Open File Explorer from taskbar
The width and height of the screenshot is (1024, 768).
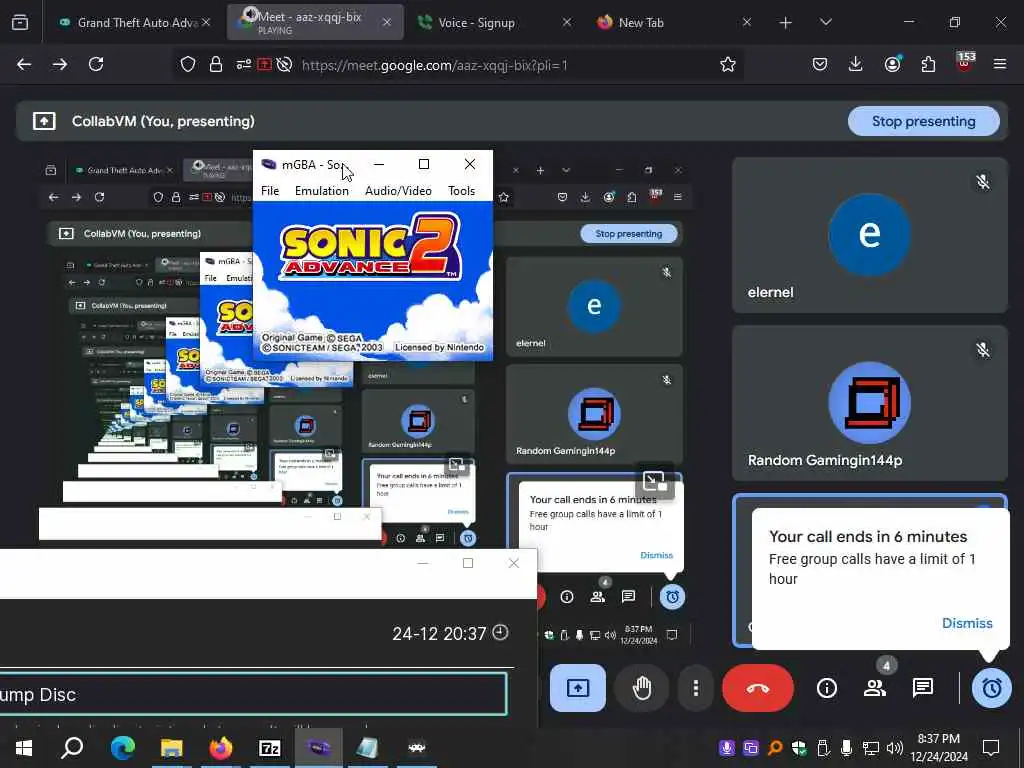[172, 747]
